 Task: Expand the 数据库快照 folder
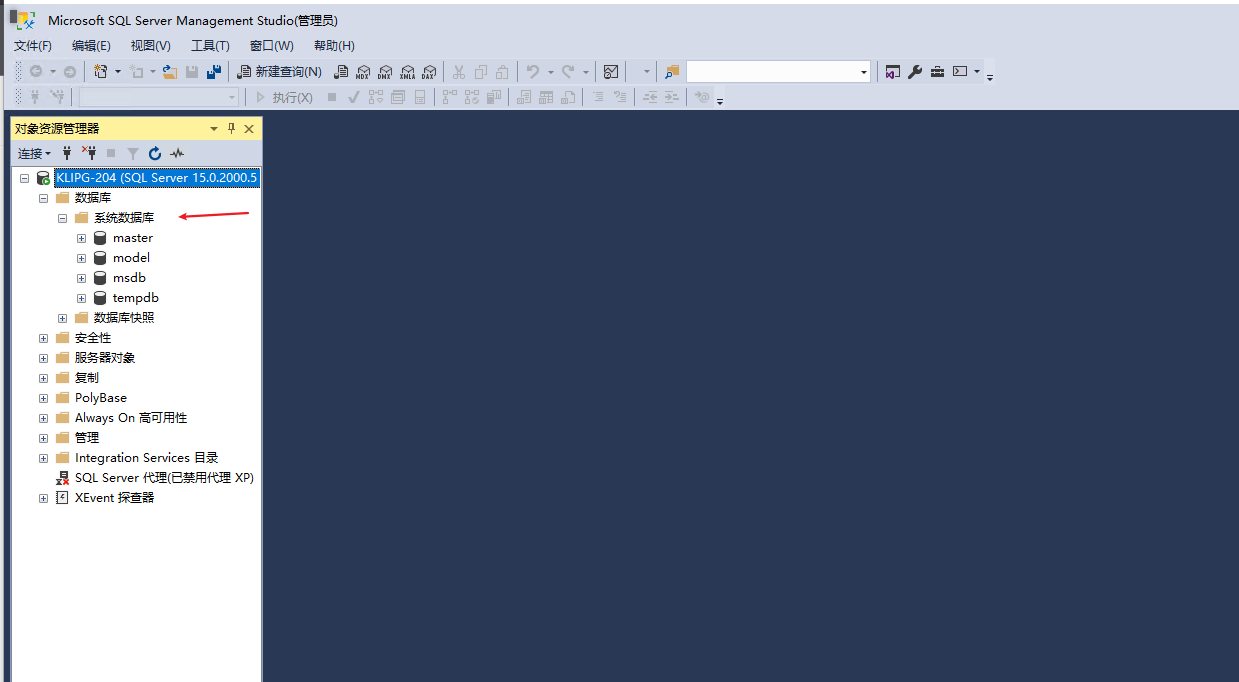pyautogui.click(x=62, y=318)
